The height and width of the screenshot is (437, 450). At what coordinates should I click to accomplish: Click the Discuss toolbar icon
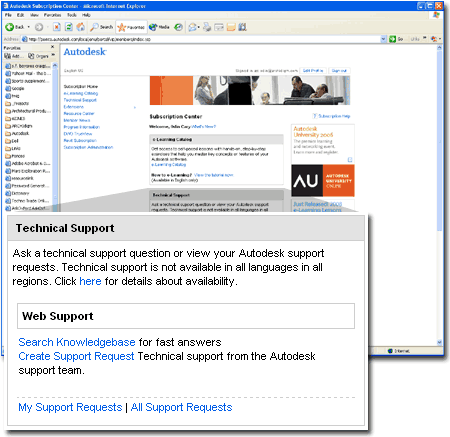pyautogui.click(x=231, y=27)
